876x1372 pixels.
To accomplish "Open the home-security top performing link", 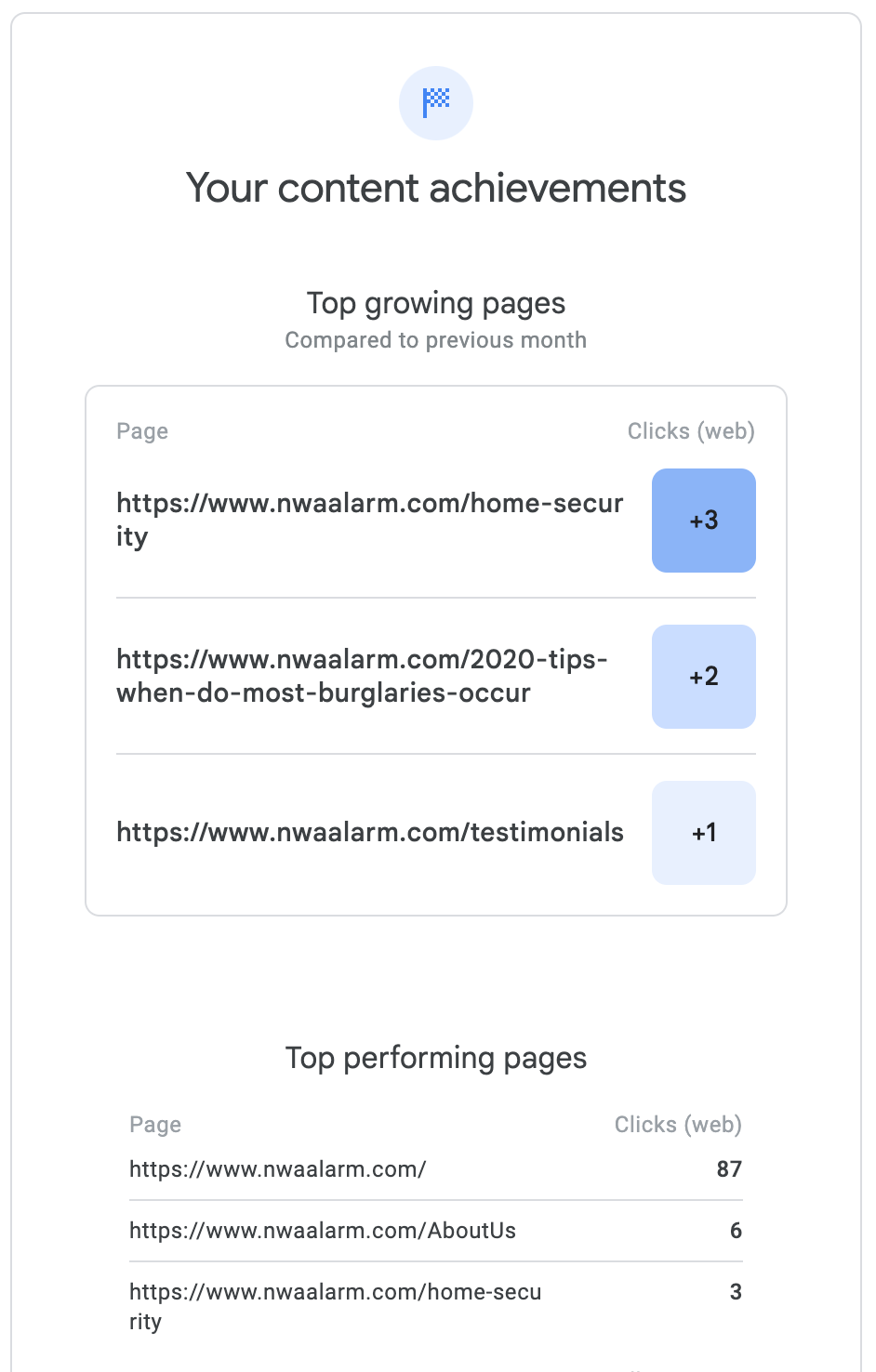I will pos(335,1305).
